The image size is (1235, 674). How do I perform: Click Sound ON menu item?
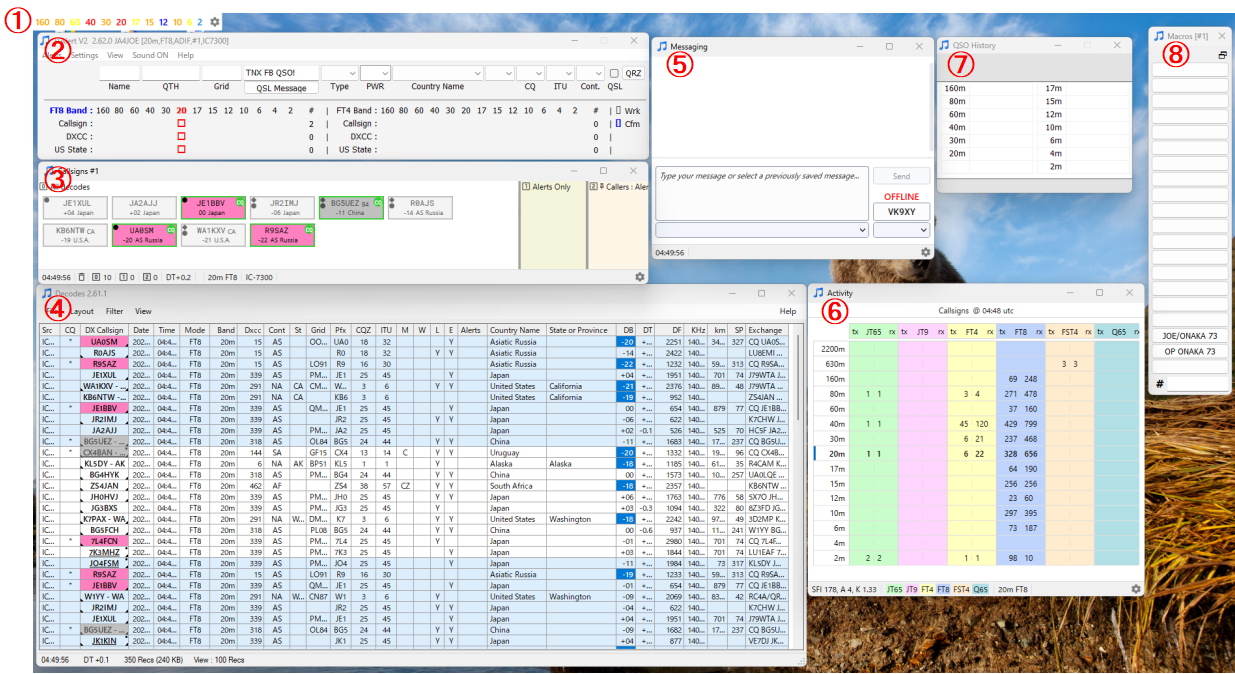150,55
